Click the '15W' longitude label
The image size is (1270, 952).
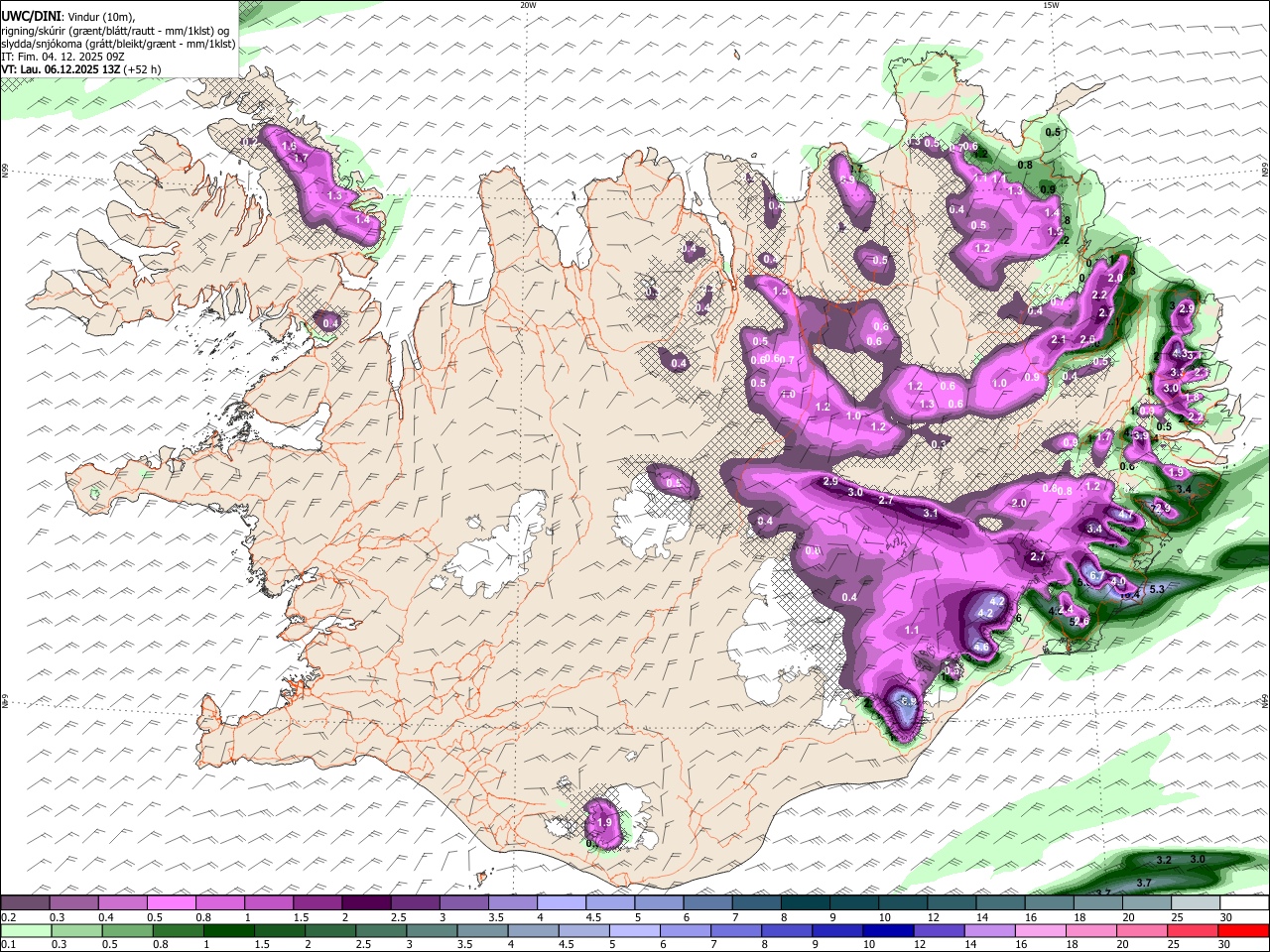[x=1051, y=5]
